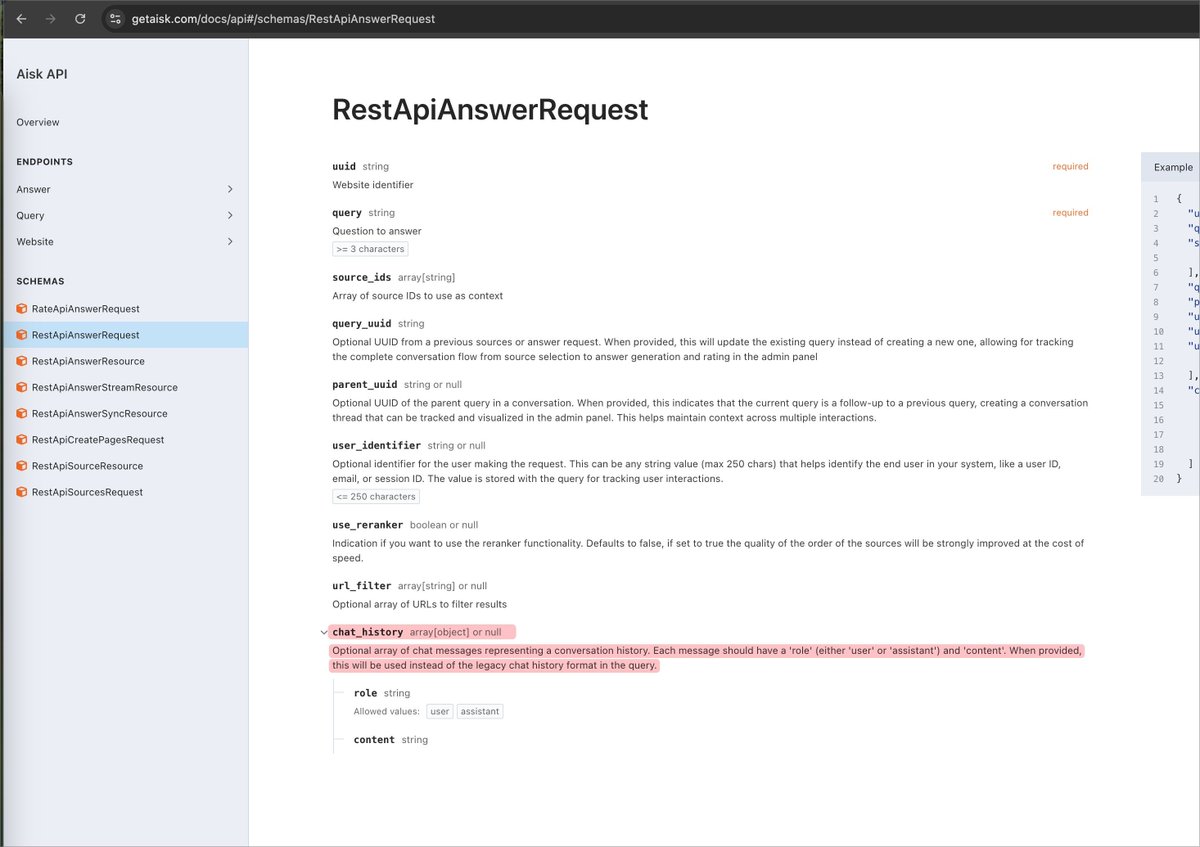The width and height of the screenshot is (1200, 847).
Task: Open the RestApiCreatePagesRequest schema
Action: (x=124, y=440)
